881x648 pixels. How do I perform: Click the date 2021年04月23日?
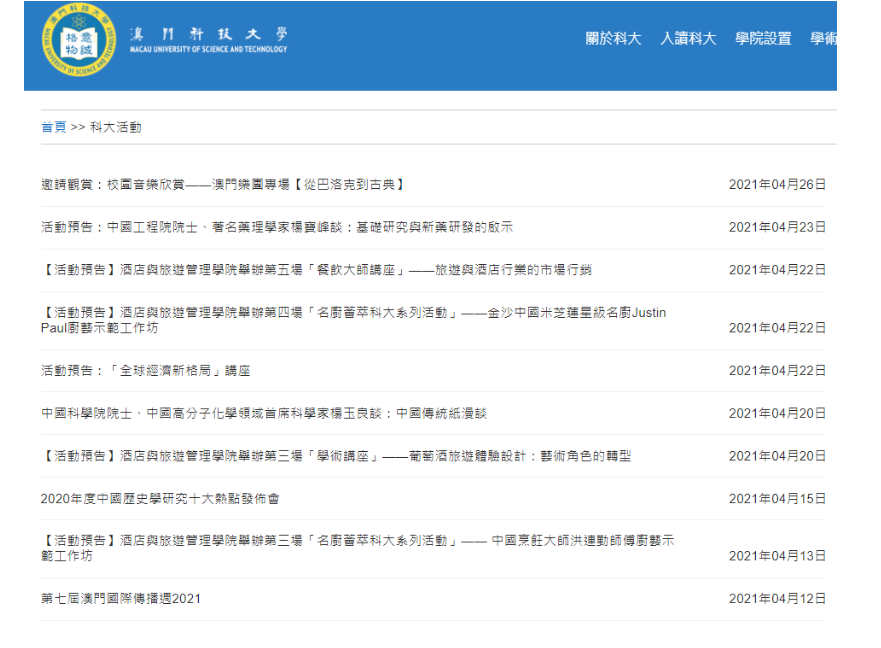tap(777, 227)
